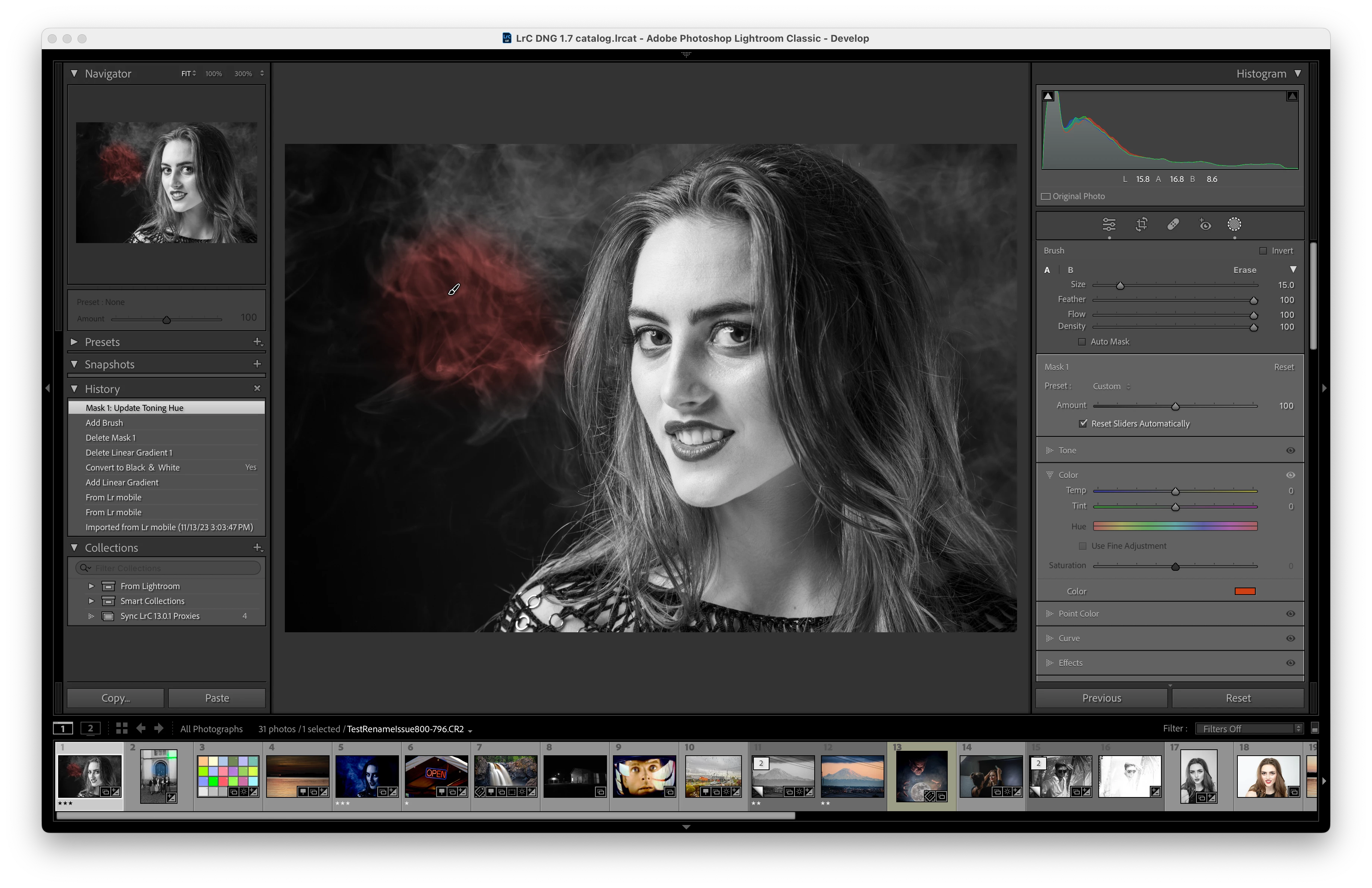The height and width of the screenshot is (888, 1372).
Task: Open the Filters Off dropdown
Action: (1249, 728)
